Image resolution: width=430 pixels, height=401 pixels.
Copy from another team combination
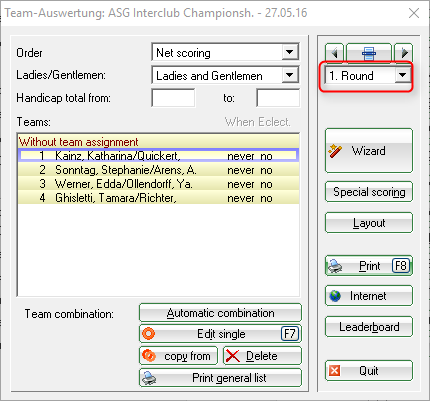(x=178, y=356)
